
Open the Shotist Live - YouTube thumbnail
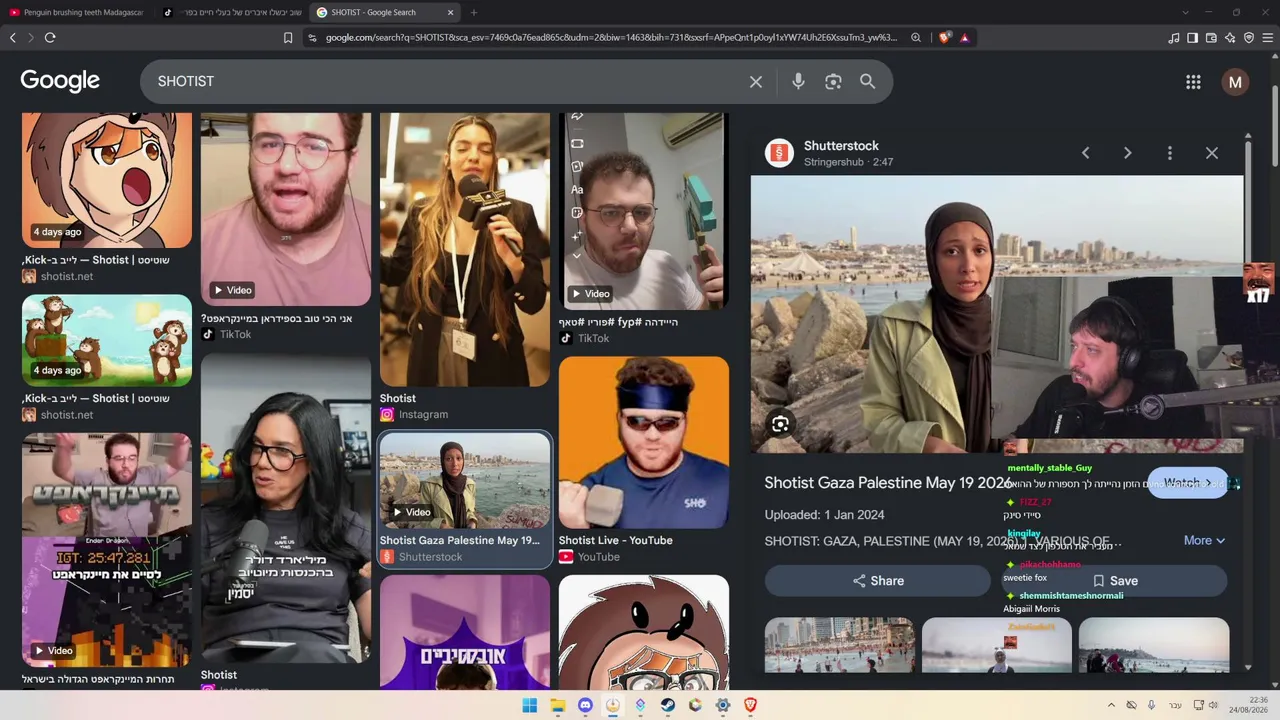644,443
